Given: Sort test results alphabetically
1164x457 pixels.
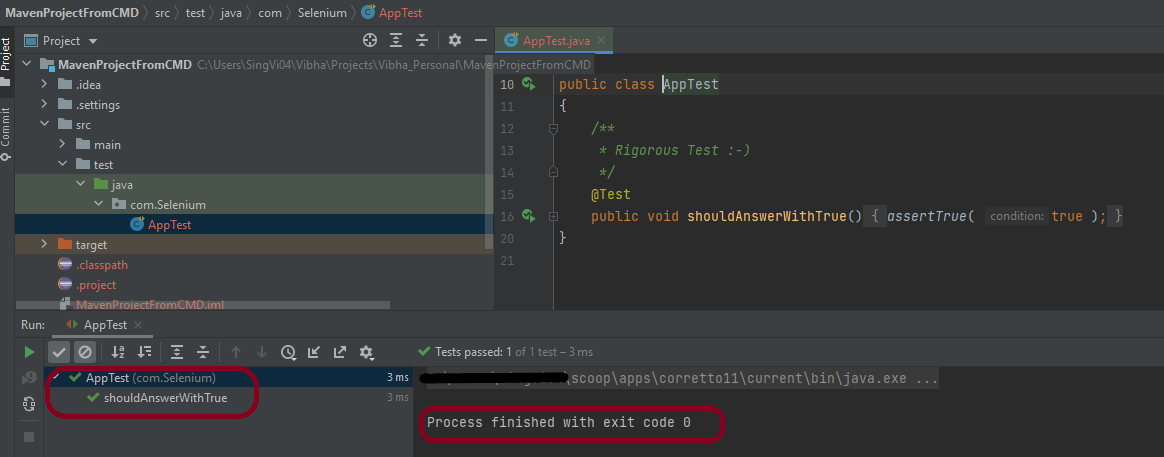Looking at the screenshot, I should 118,352.
